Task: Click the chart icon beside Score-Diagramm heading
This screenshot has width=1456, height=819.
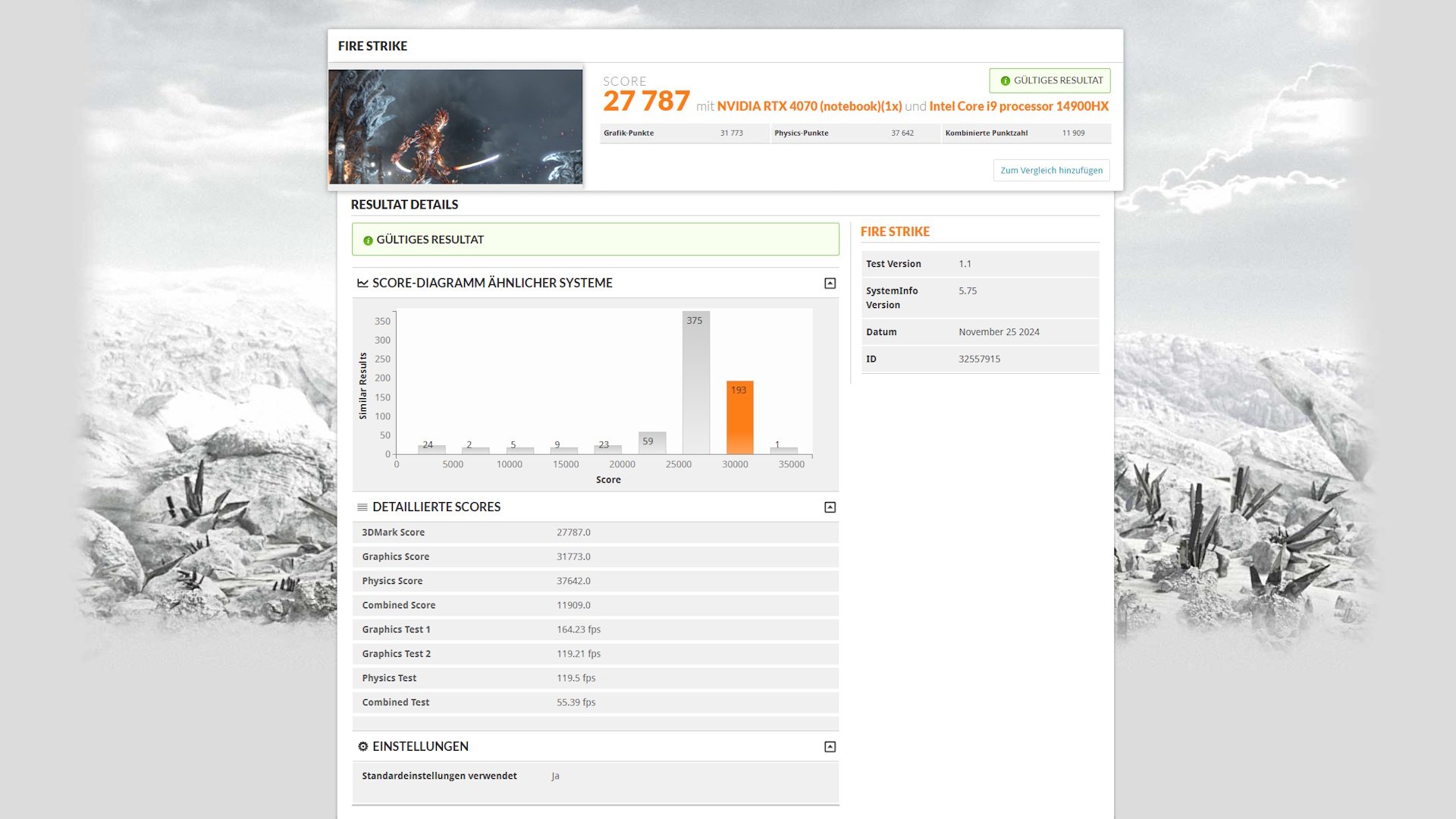Action: point(362,283)
